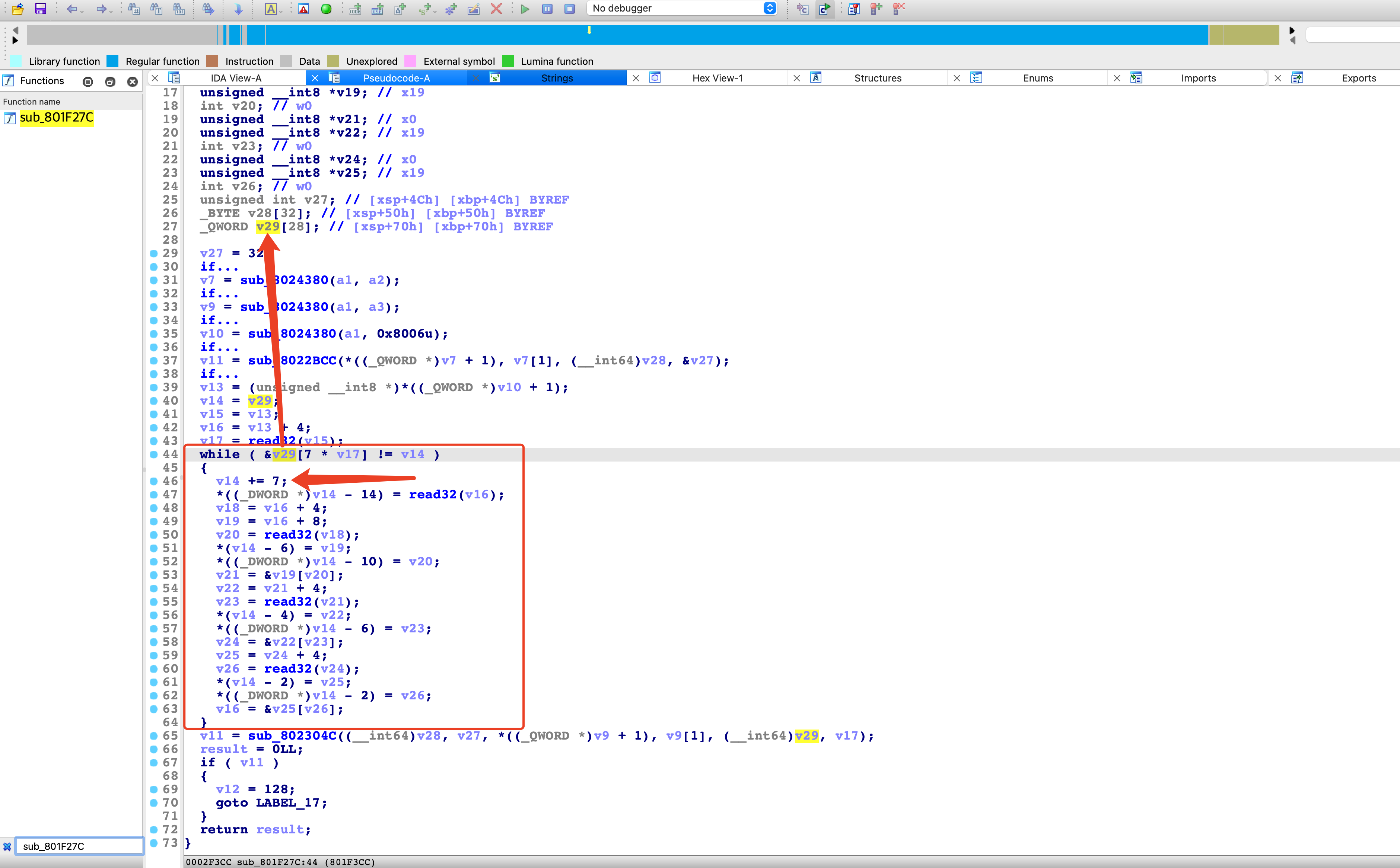This screenshot has height=868, width=1400.
Task: Click the Regular function blue color swatch
Action: (x=113, y=61)
